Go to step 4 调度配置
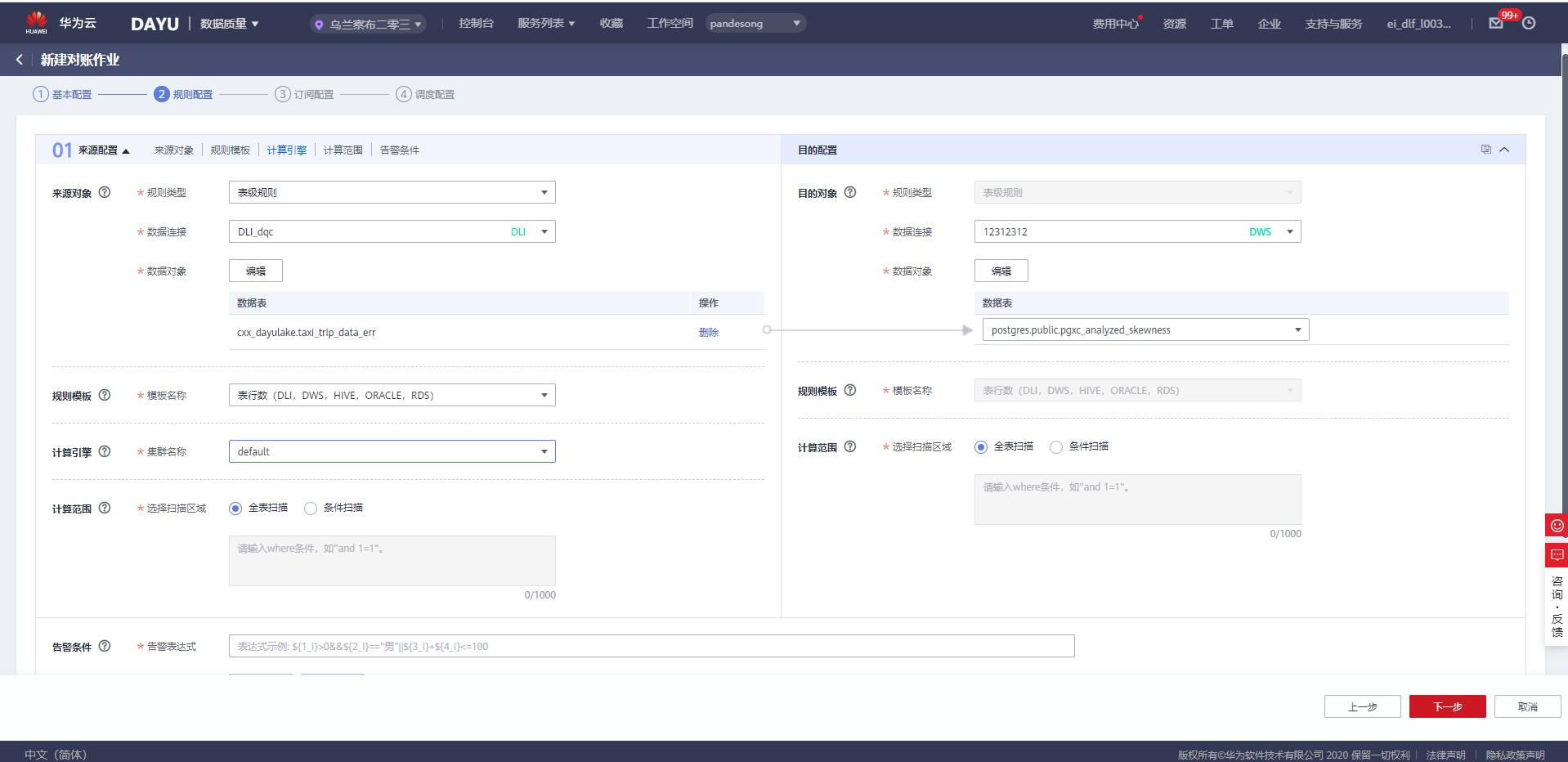1568x762 pixels. coord(425,94)
